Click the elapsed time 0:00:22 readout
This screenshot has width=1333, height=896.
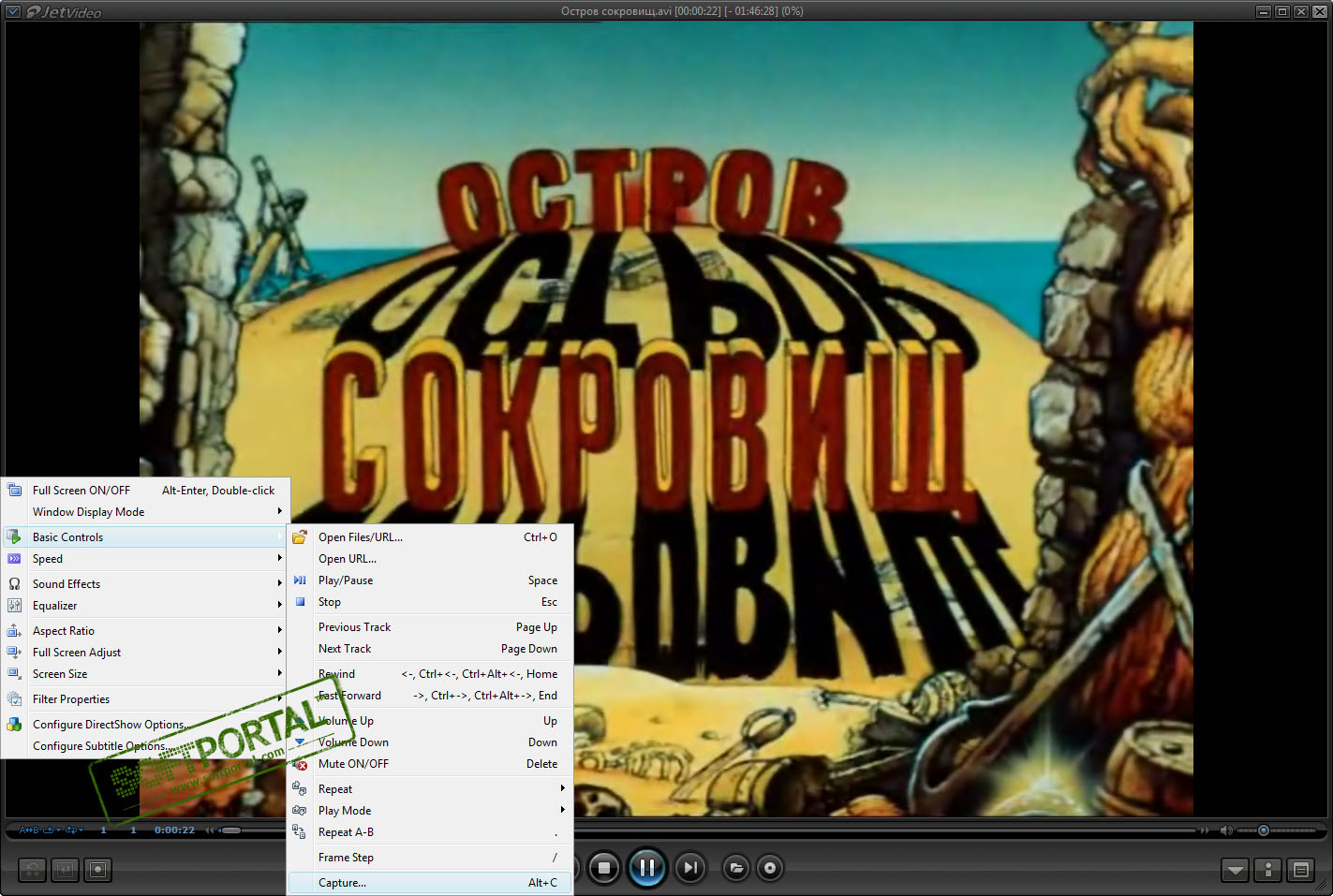pyautogui.click(x=174, y=830)
